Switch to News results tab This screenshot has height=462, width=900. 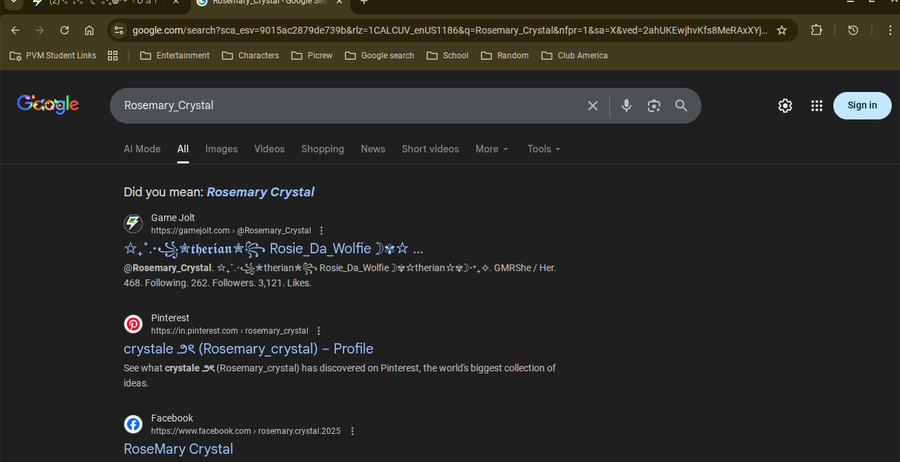pyautogui.click(x=373, y=149)
